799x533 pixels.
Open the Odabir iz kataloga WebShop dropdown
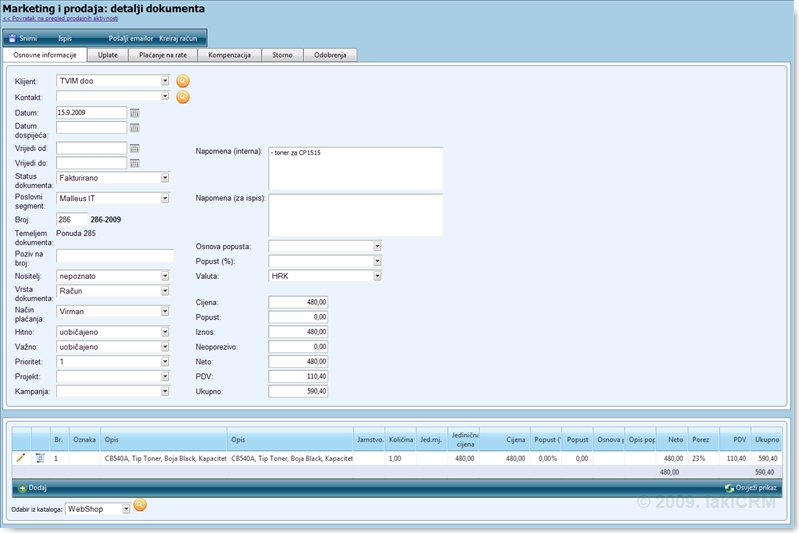coord(125,509)
